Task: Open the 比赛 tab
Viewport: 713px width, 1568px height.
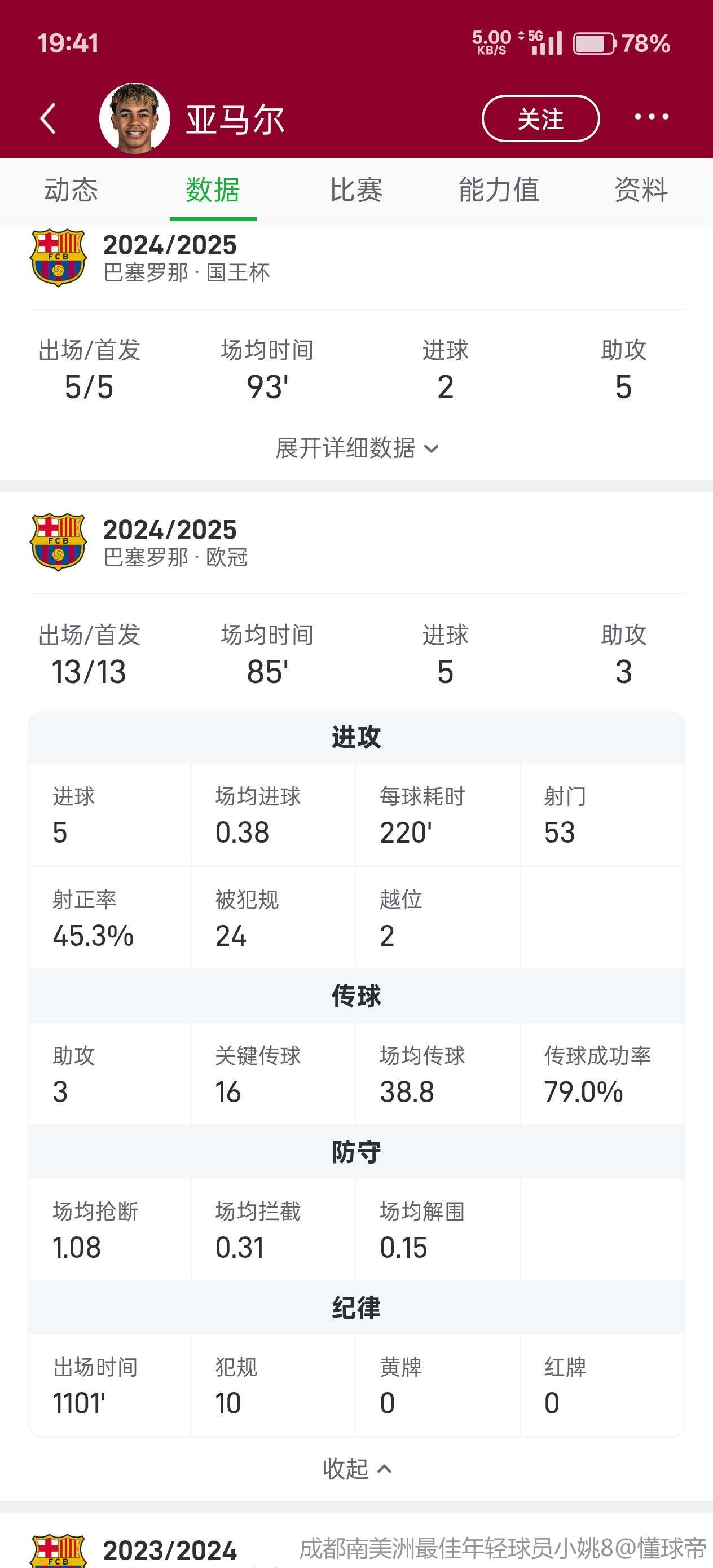Action: (356, 190)
